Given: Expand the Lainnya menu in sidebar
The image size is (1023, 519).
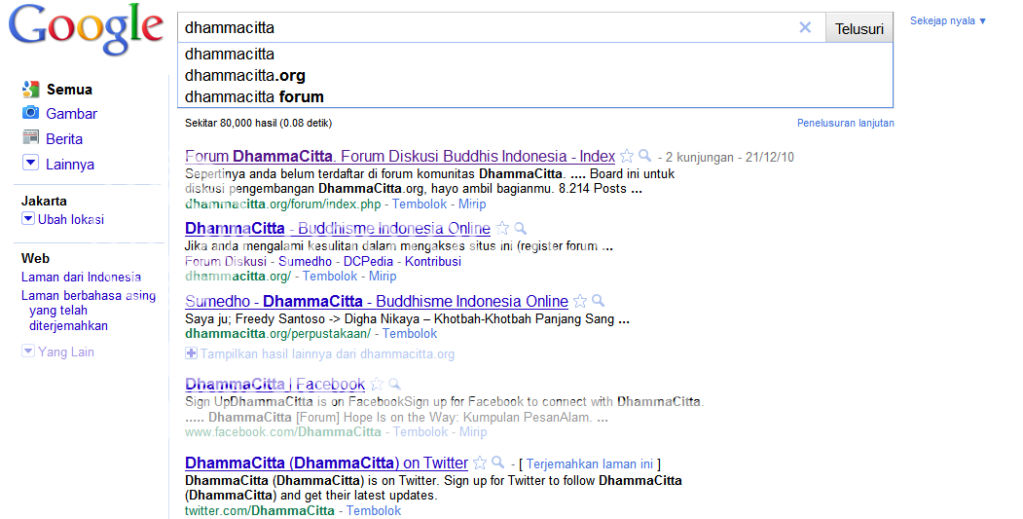Looking at the screenshot, I should coord(30,164).
